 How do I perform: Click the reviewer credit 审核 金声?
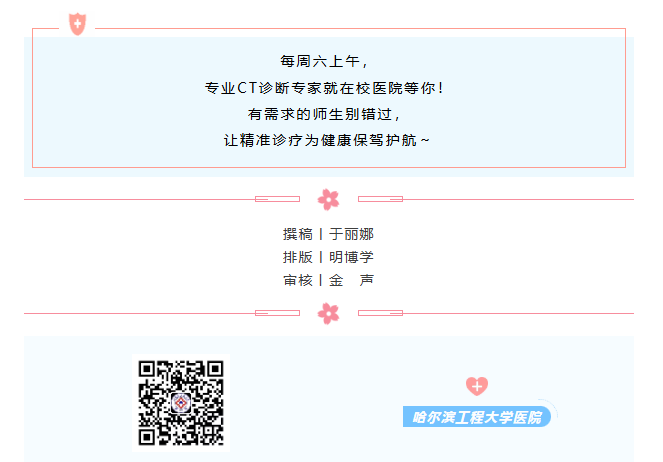[x=328, y=280]
